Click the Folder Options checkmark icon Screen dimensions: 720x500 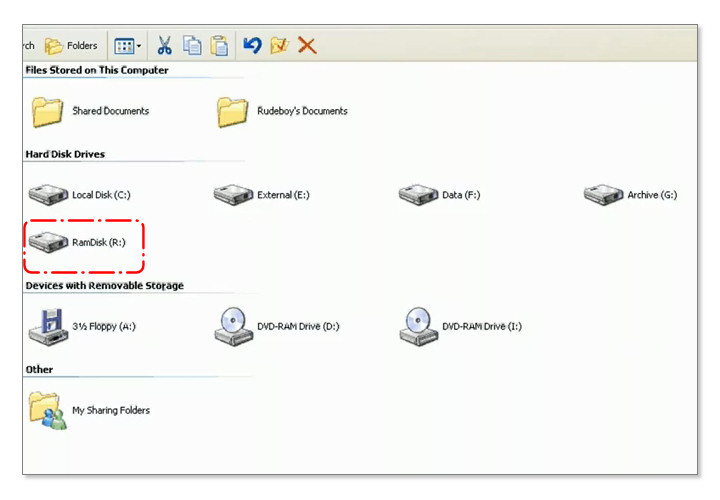[x=279, y=45]
